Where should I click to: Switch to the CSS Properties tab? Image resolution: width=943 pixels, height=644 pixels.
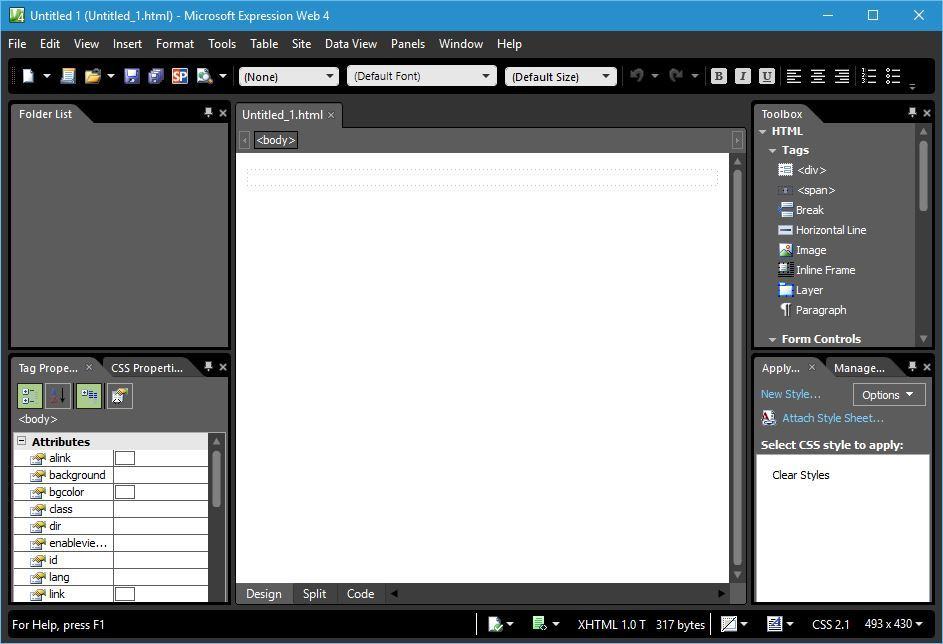tap(147, 368)
